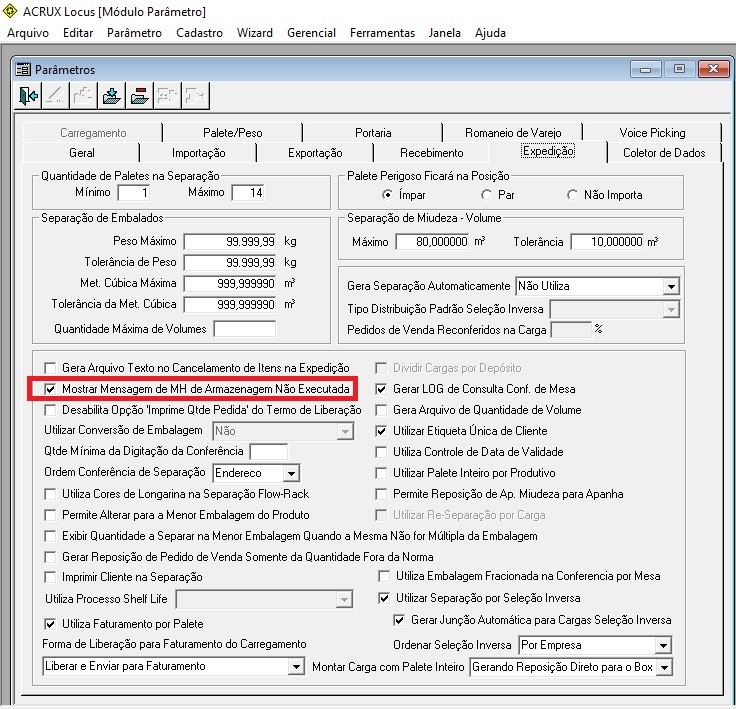Switch to the Voice Picking tab
This screenshot has height=709, width=736.
pyautogui.click(x=652, y=133)
